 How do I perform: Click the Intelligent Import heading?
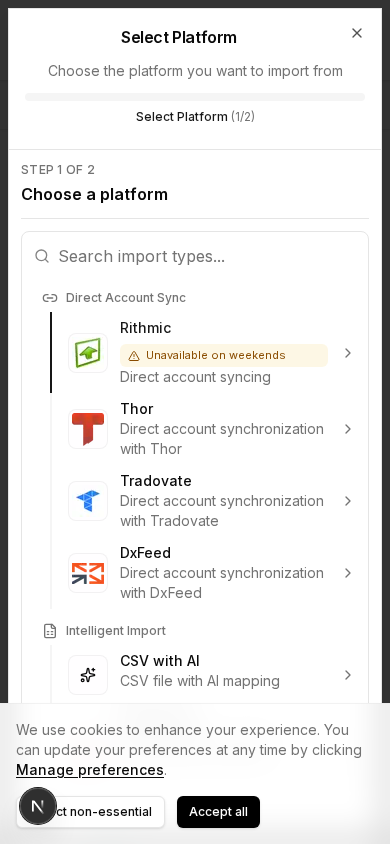(x=116, y=631)
